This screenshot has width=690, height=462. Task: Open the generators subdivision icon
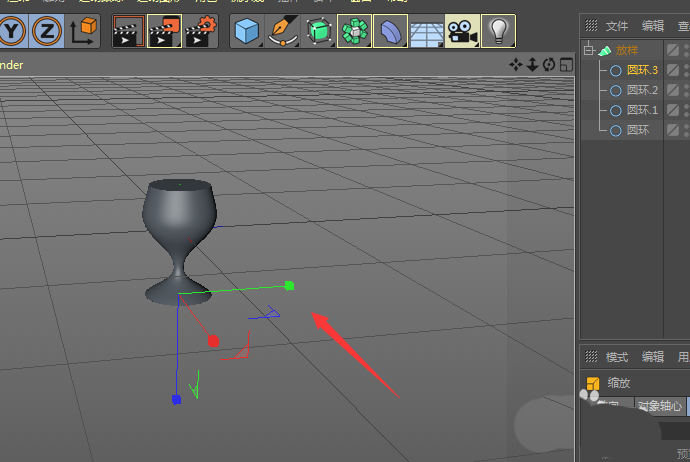[319, 32]
